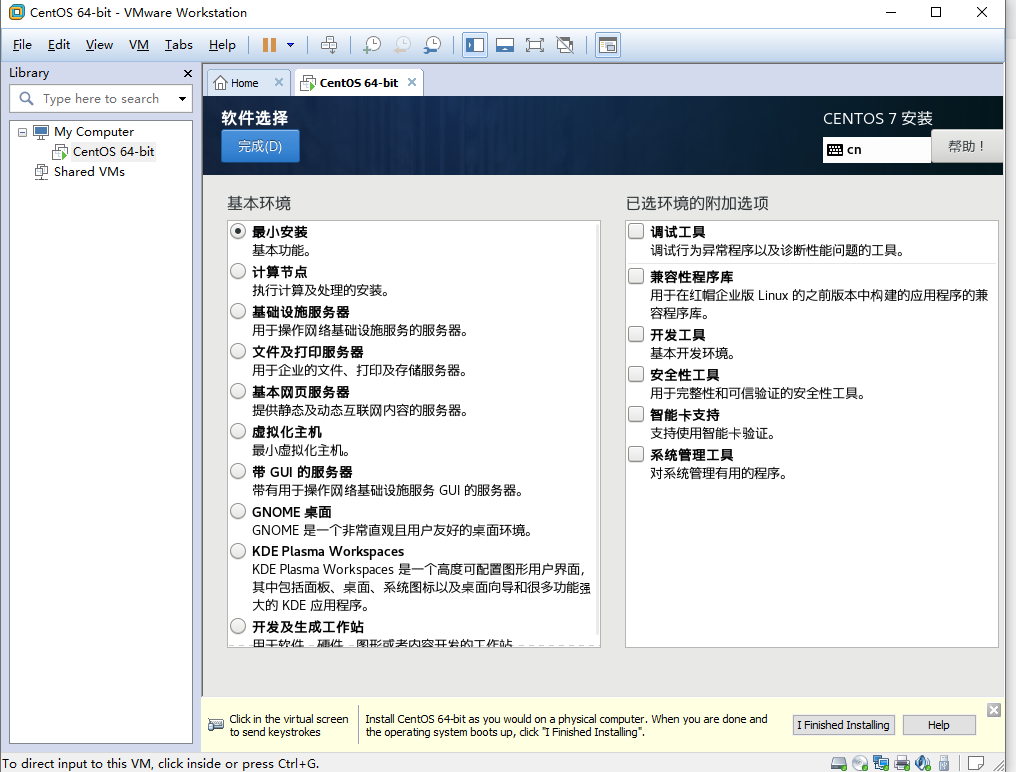Enable the 开发工具 checkbox
The height and width of the screenshot is (772, 1016).
click(x=636, y=334)
